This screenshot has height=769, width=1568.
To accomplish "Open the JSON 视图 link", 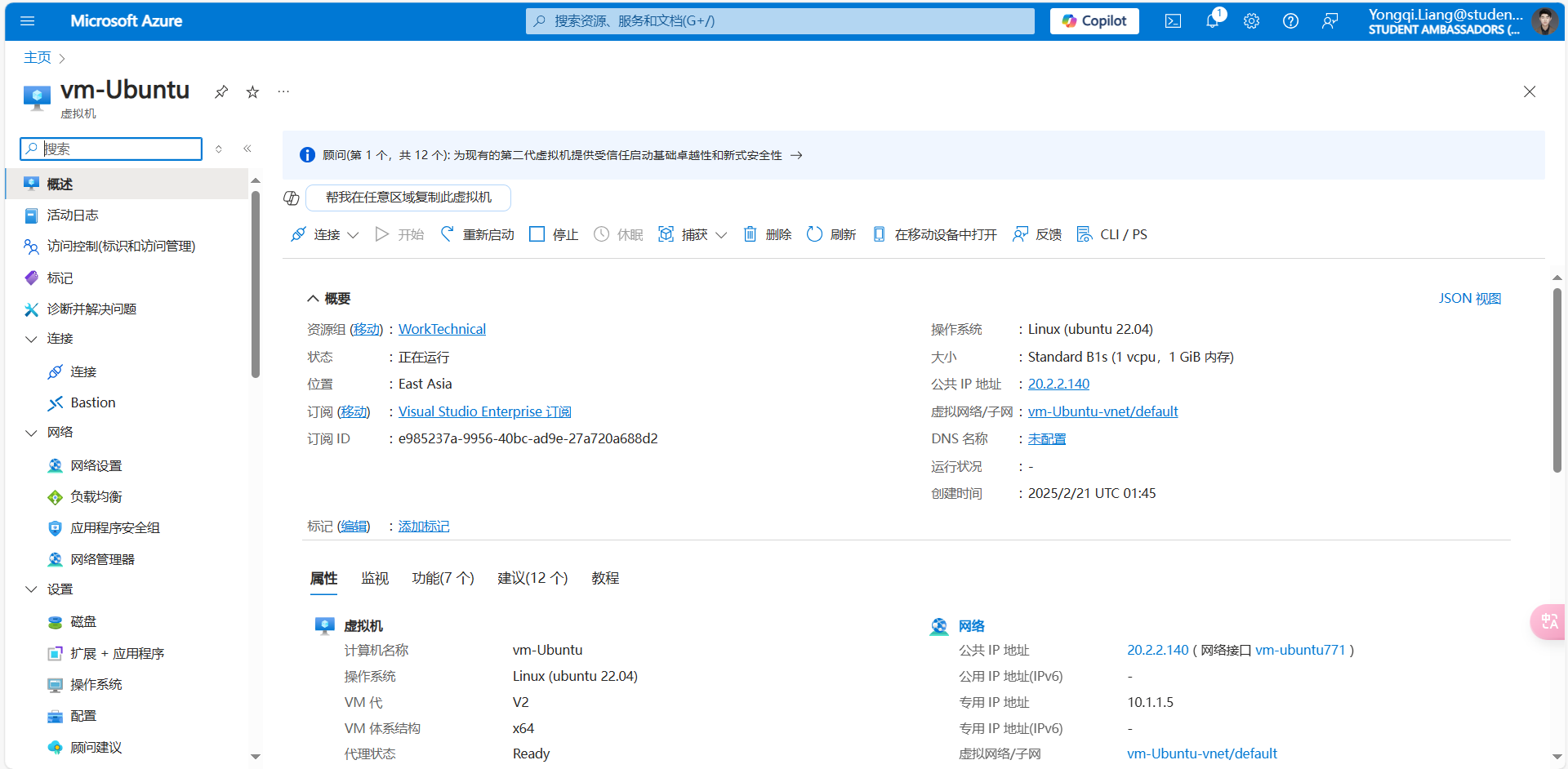I will coord(1469,299).
